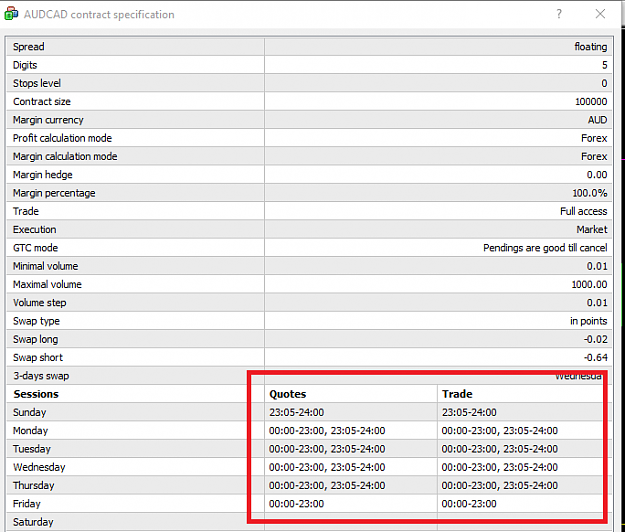This screenshot has width=625, height=532.
Task: Click the help question mark button
Action: (x=559, y=14)
